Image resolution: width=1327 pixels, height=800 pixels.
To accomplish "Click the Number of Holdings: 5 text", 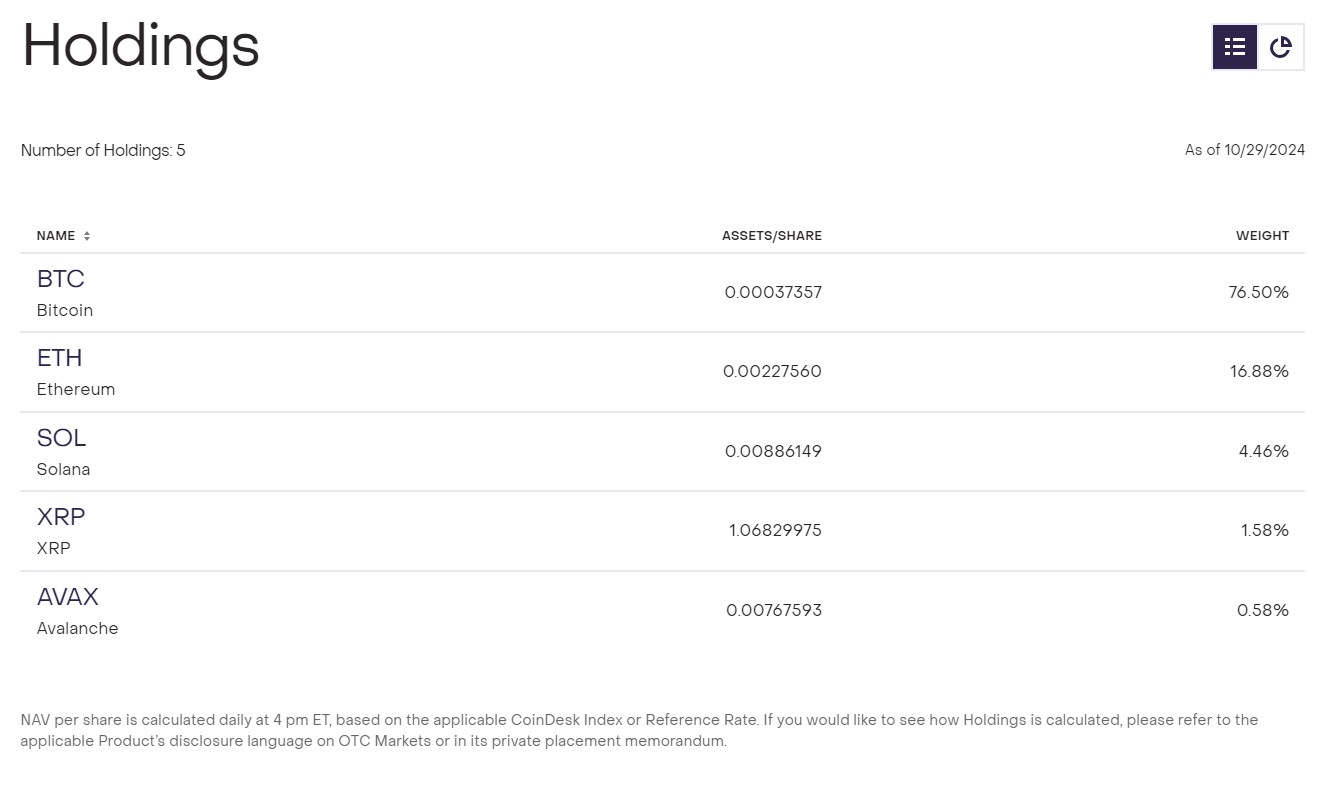I will click(103, 150).
